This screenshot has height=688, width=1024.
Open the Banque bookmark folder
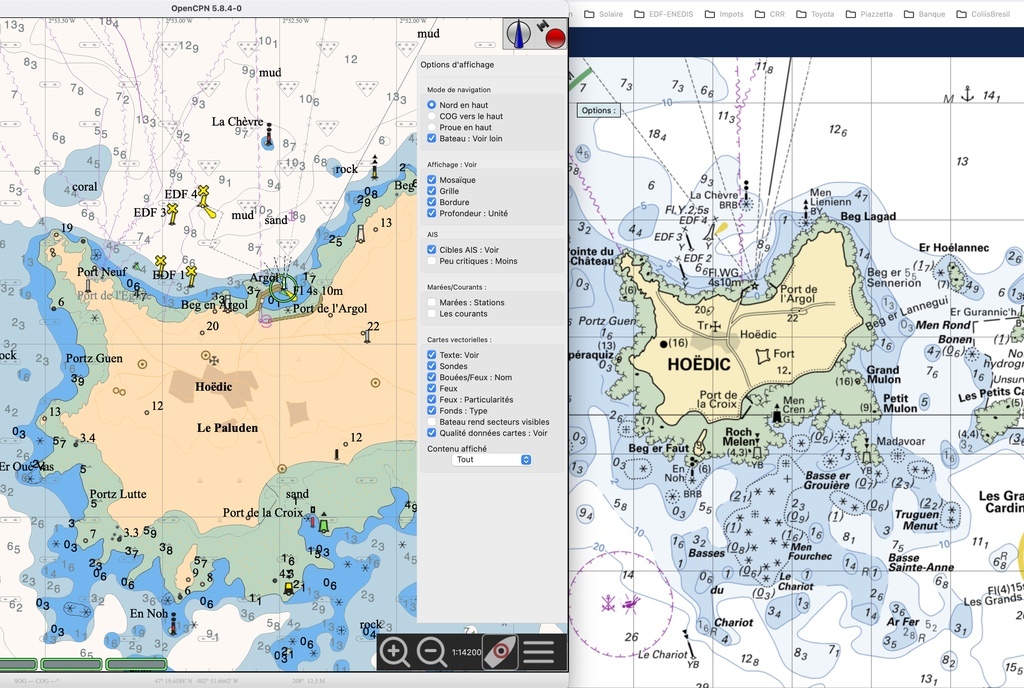point(925,14)
